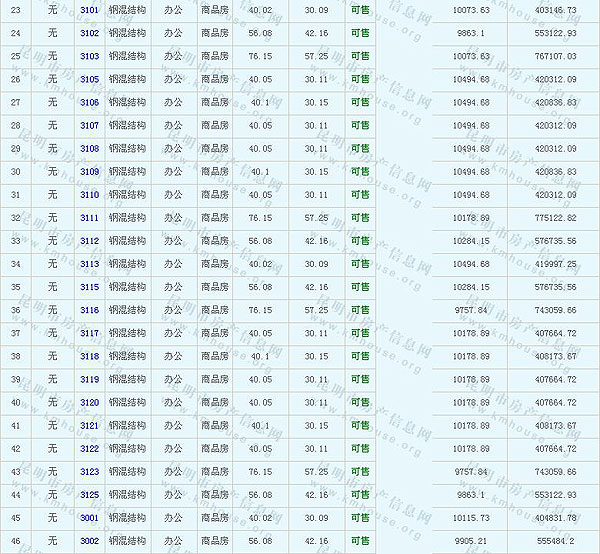
Task: Click room number 3109
Action: [89, 171]
